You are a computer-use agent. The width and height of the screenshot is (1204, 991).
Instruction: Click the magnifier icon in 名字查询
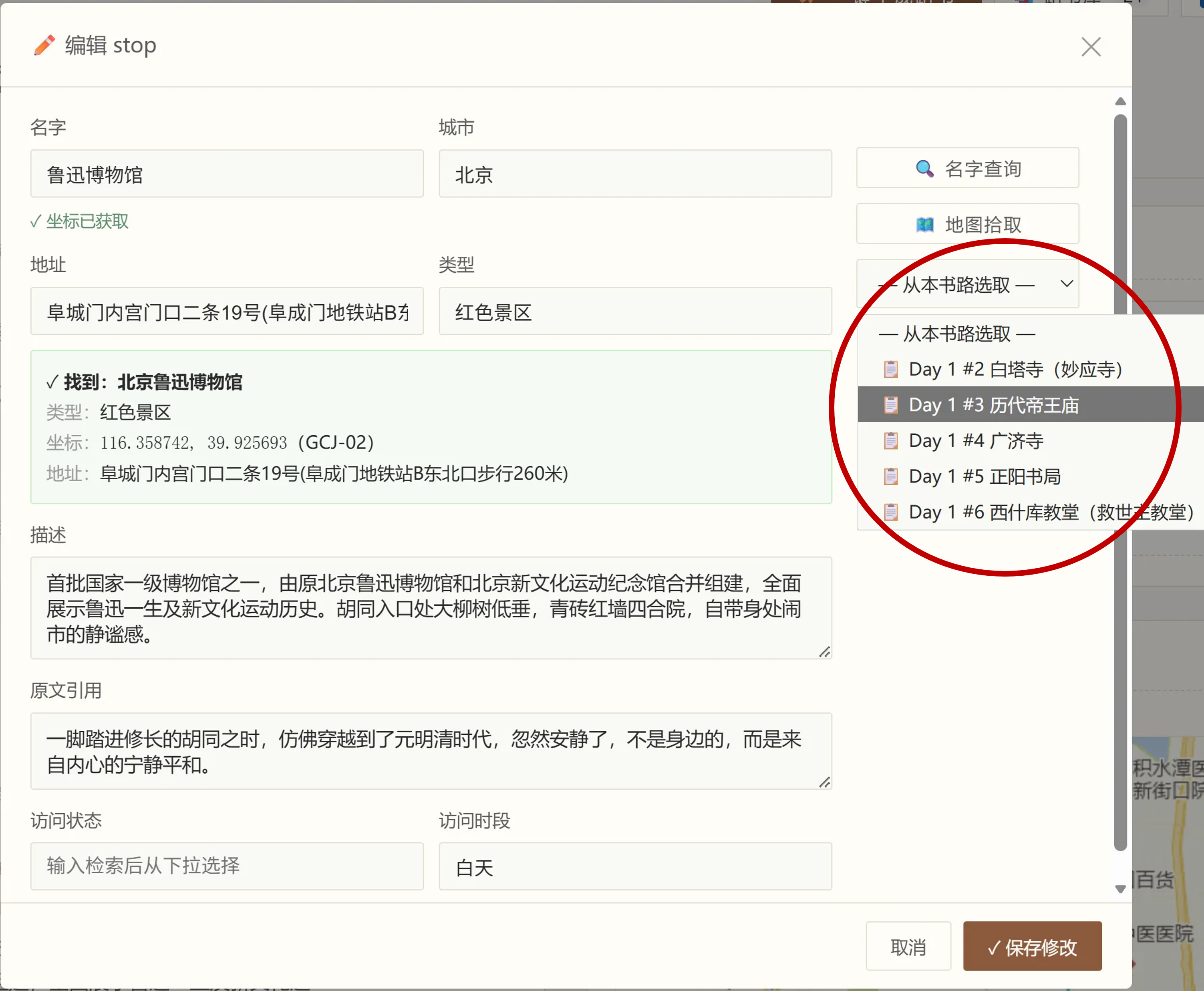[924, 169]
